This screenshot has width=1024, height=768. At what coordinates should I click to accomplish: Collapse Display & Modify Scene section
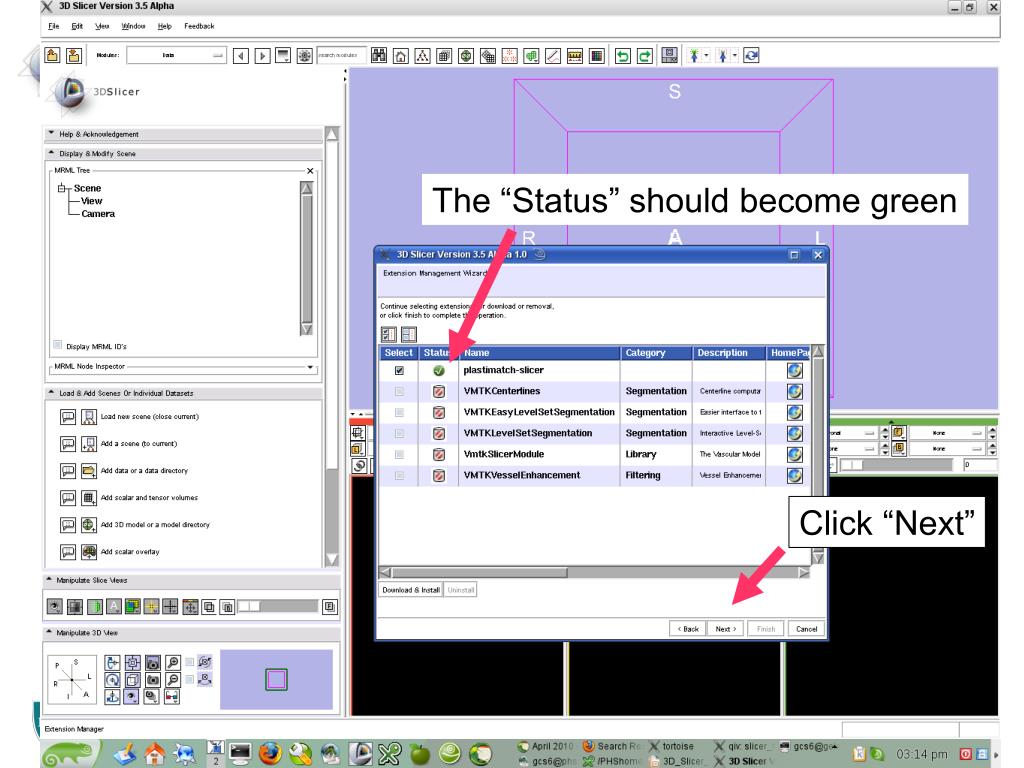pos(184,153)
